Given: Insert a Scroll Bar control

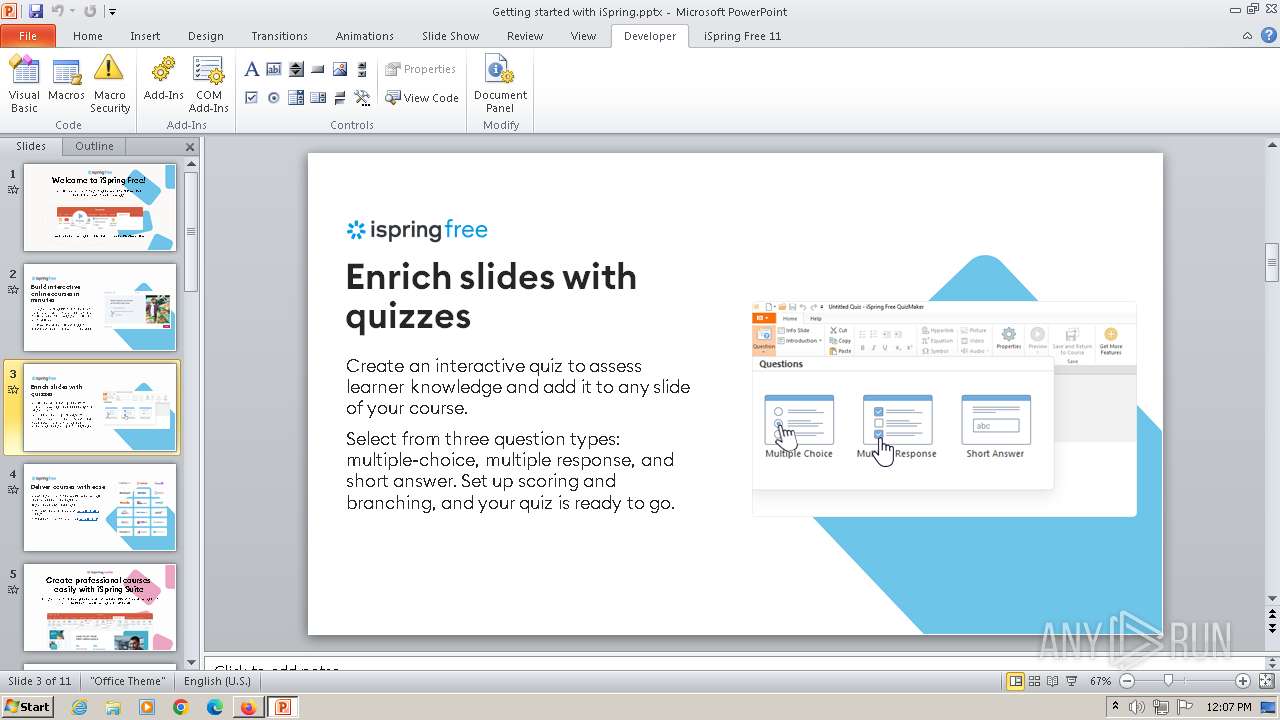Looking at the screenshot, I should (x=362, y=69).
